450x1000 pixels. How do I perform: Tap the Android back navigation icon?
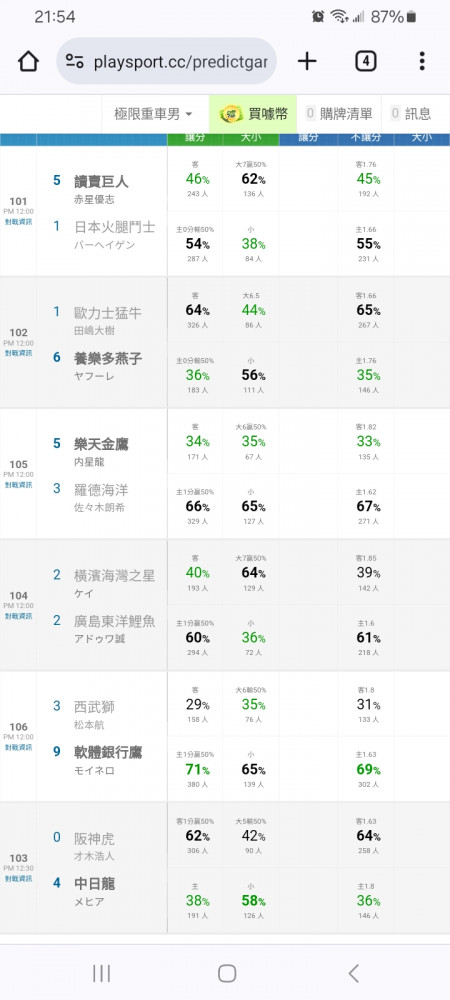(354, 973)
